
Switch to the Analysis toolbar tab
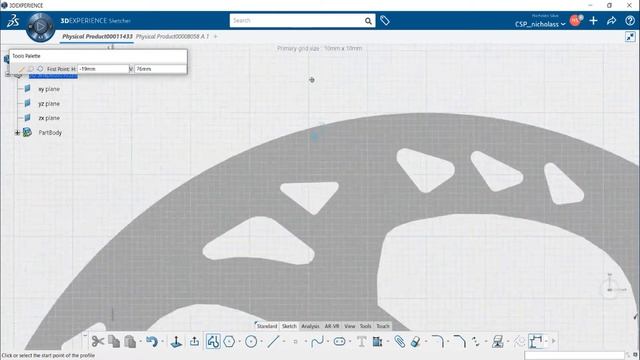pyautogui.click(x=310, y=326)
